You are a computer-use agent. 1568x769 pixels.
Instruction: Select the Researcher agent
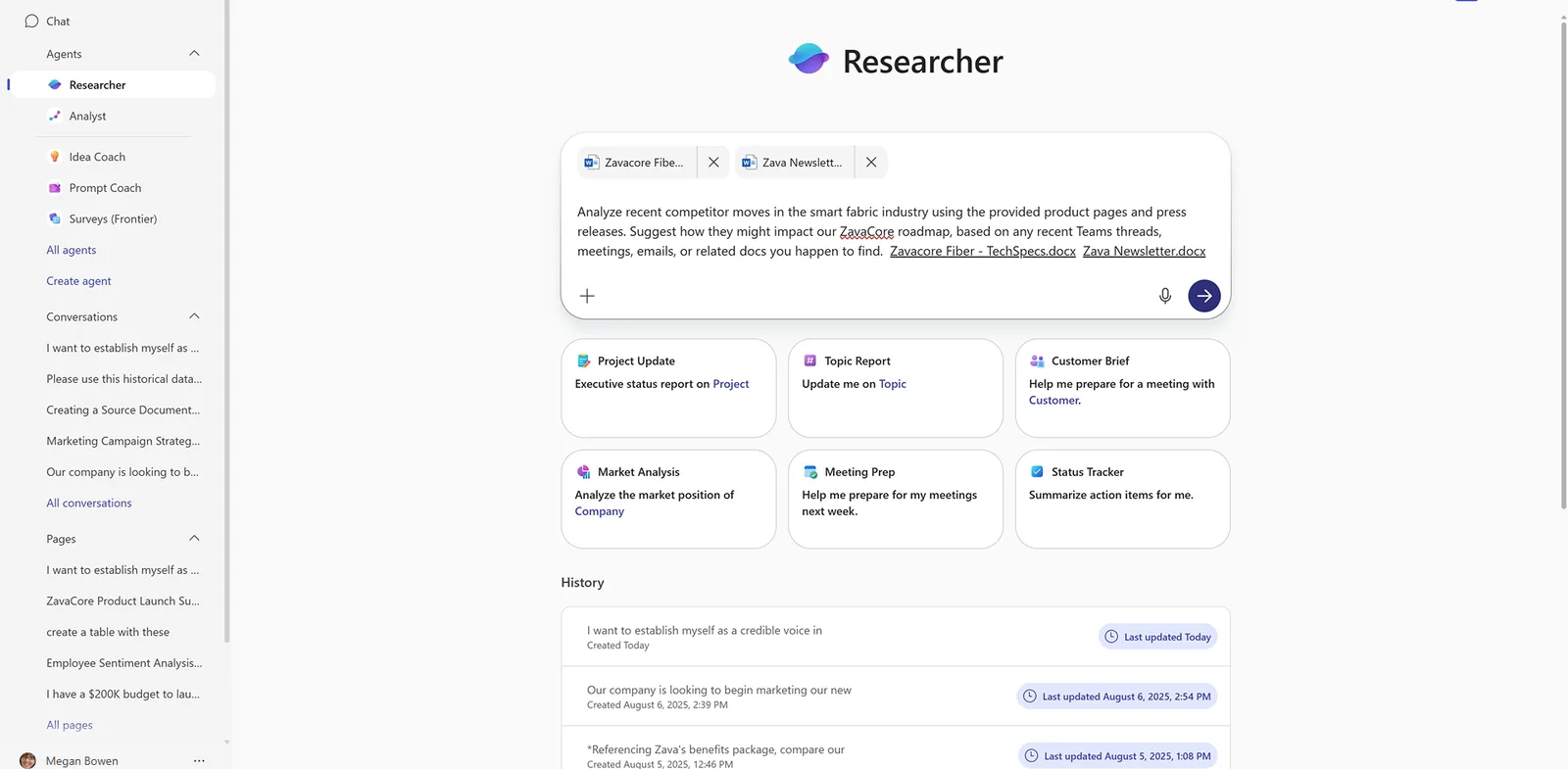tap(112, 84)
